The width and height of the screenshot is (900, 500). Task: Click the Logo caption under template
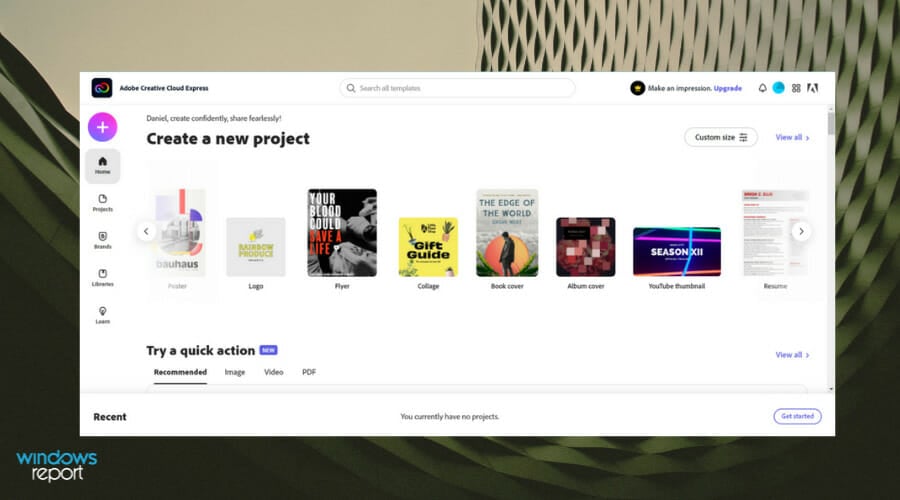coord(255,286)
